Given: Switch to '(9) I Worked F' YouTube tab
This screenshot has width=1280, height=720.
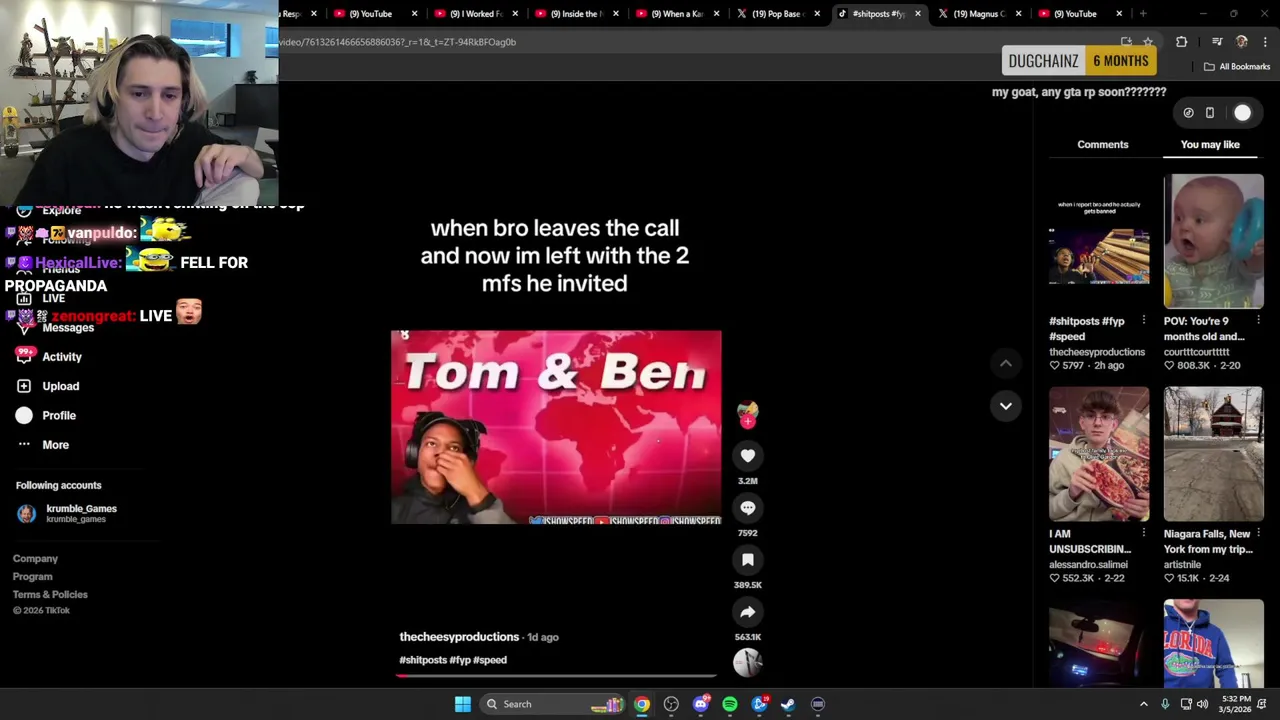Looking at the screenshot, I should [475, 14].
